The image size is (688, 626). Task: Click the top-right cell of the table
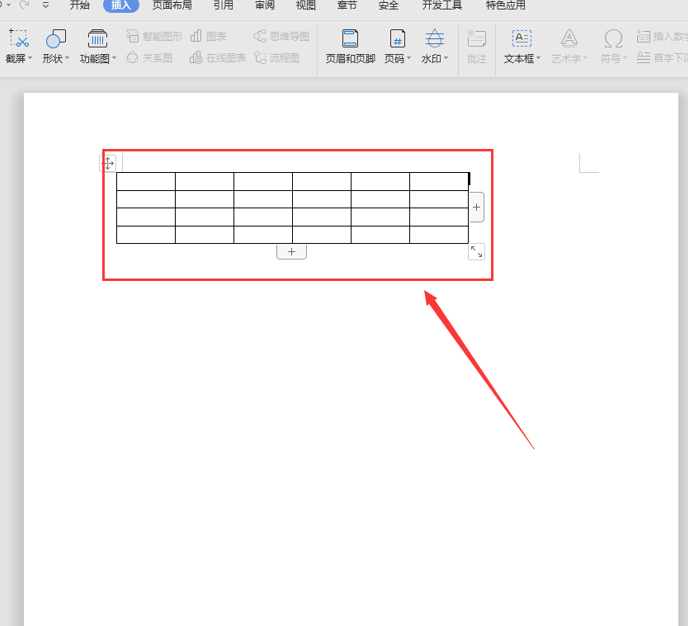(x=439, y=181)
